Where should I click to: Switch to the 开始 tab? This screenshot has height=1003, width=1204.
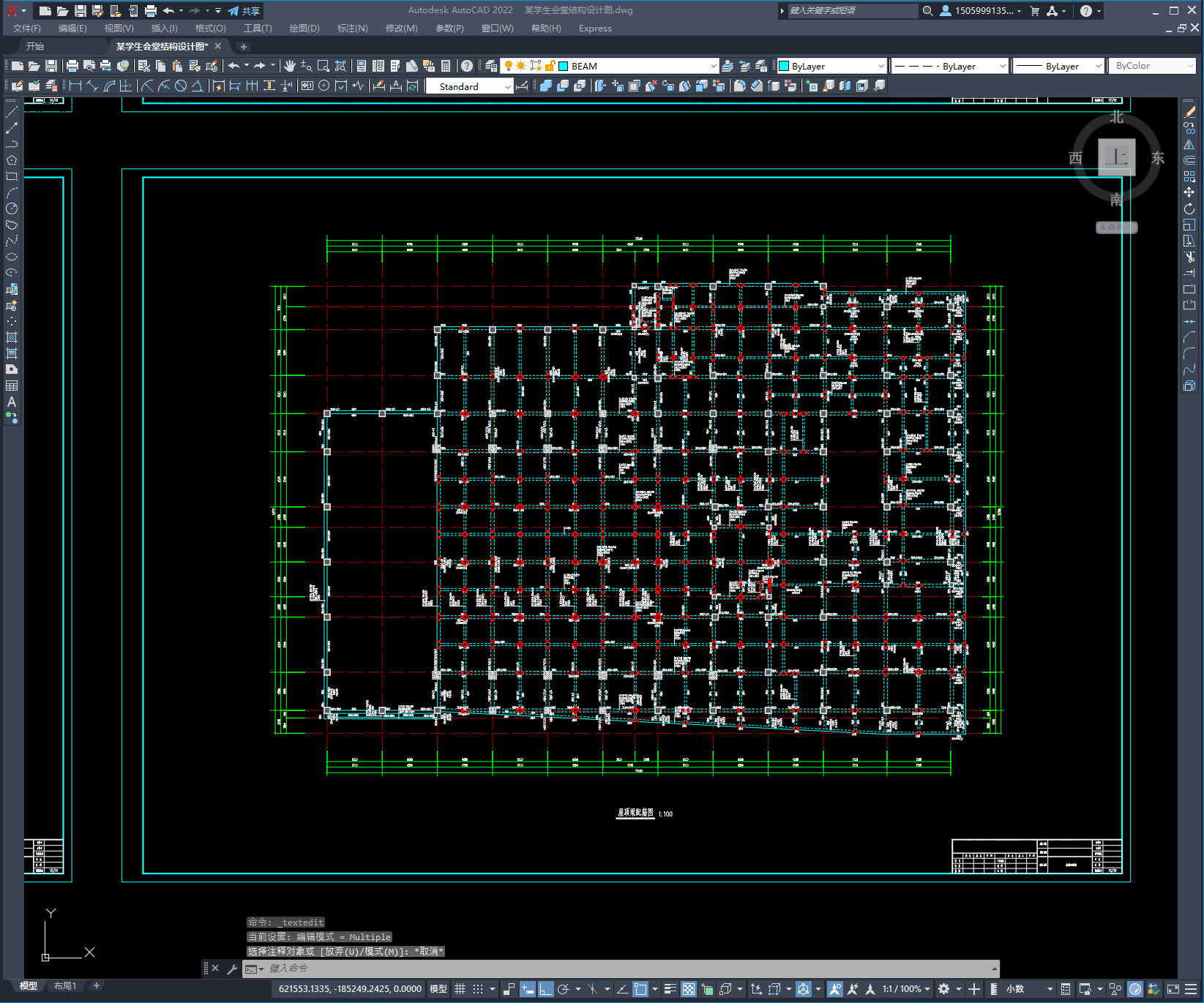(x=35, y=46)
